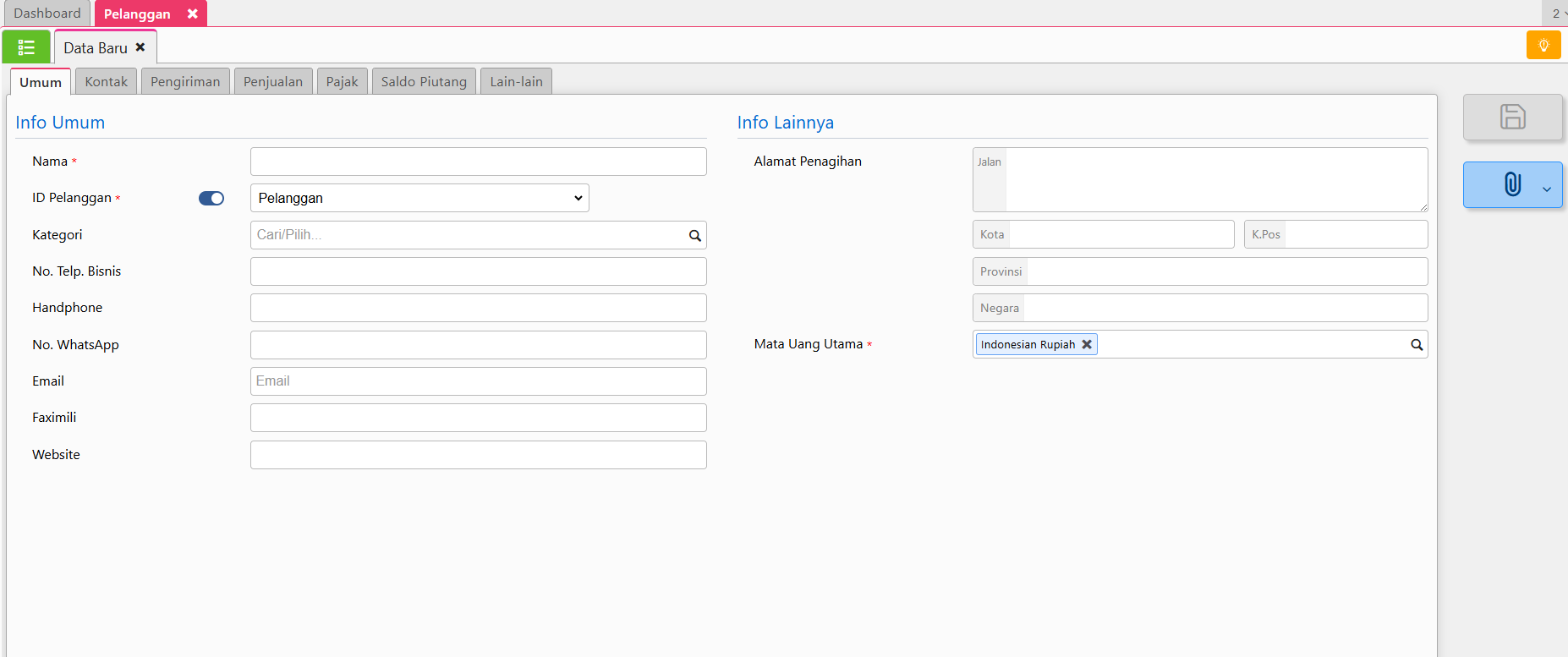Screen dimensions: 1568x657
Task: Open the Pelanggan ID type dropdown
Action: [x=419, y=199]
